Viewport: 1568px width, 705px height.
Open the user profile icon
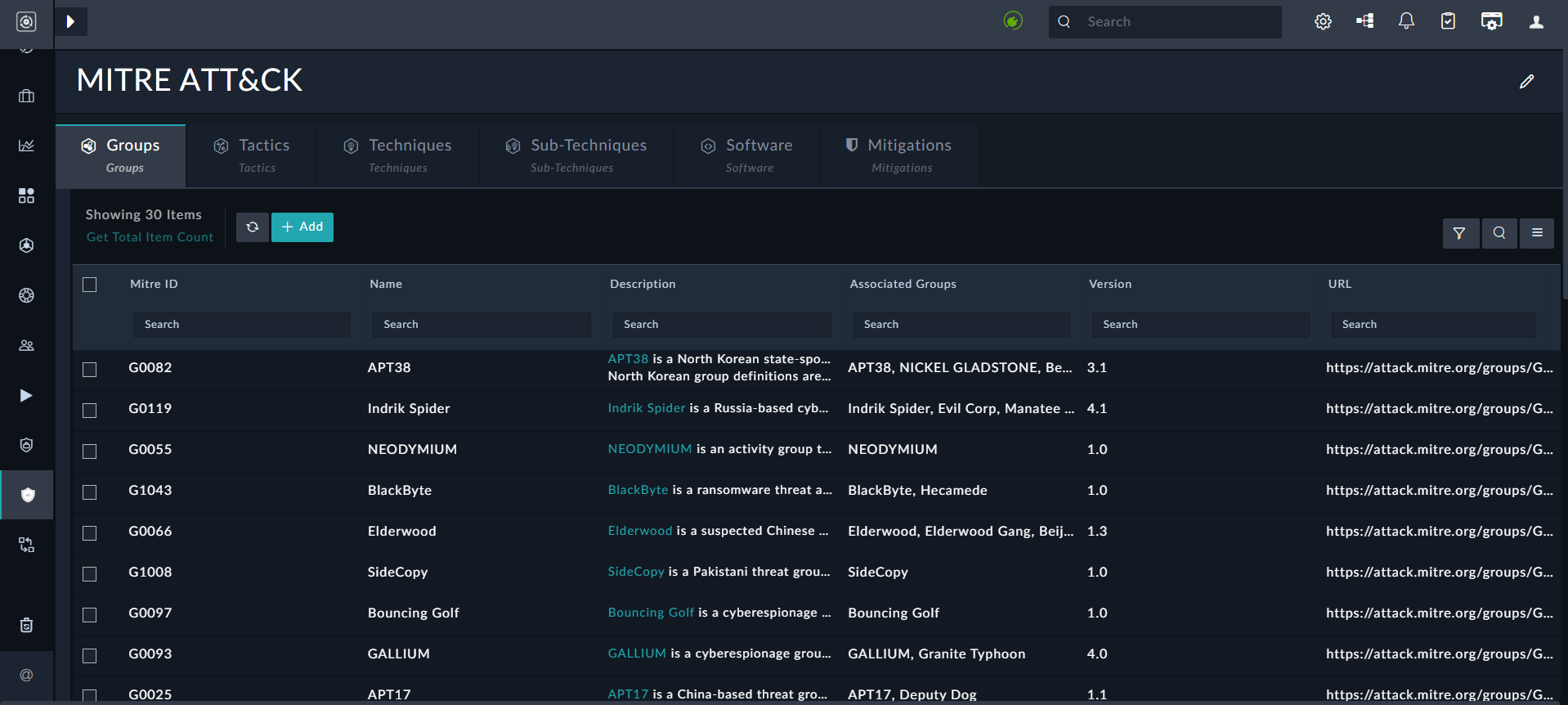(1536, 22)
